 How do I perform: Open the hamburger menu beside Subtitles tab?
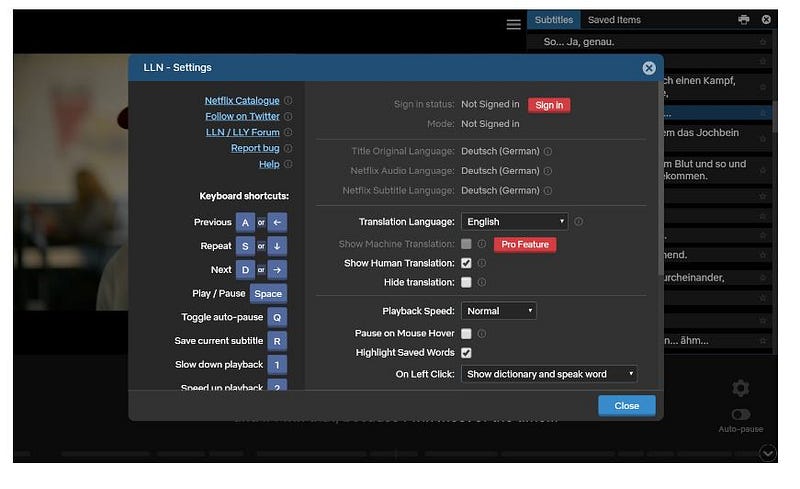click(514, 24)
